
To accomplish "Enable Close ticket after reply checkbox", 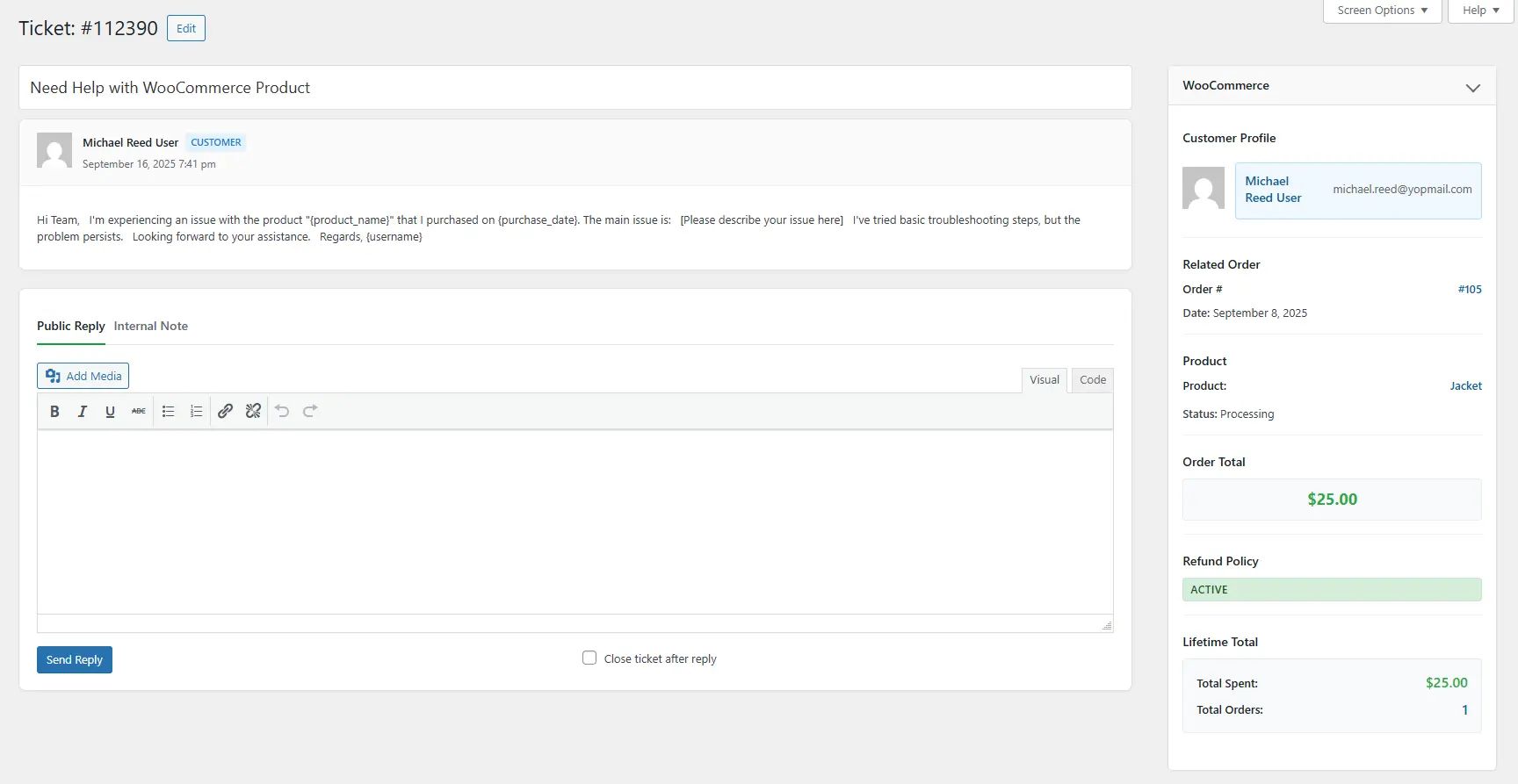I will 589,658.
